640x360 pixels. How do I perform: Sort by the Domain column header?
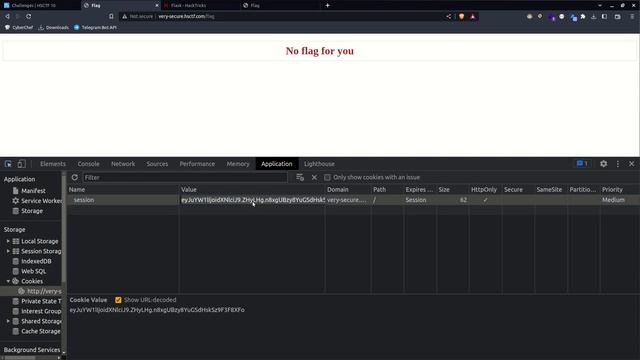348,189
